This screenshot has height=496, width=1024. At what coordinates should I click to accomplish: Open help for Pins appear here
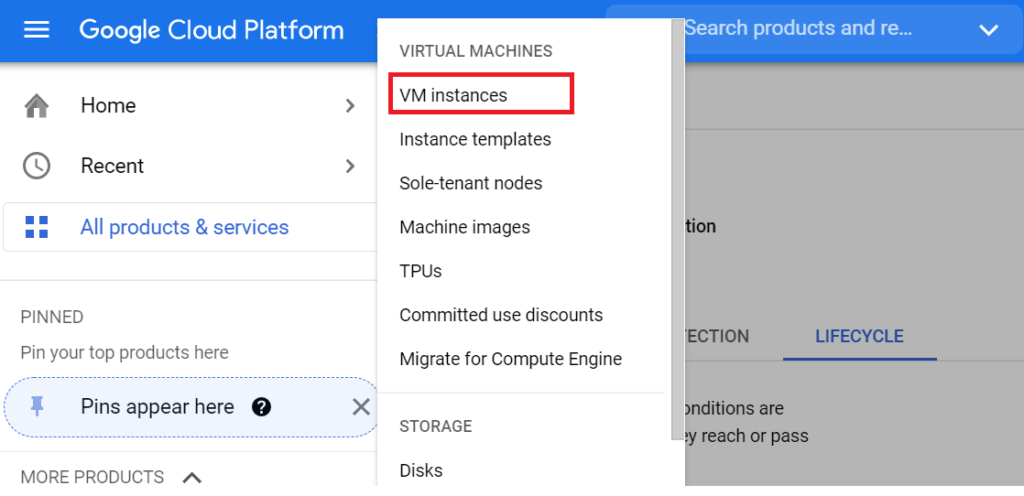261,407
